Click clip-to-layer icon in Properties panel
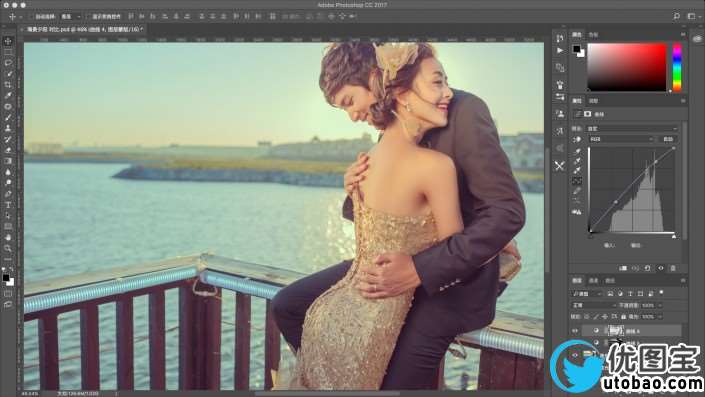Image resolution: width=705 pixels, height=397 pixels. 624,268
